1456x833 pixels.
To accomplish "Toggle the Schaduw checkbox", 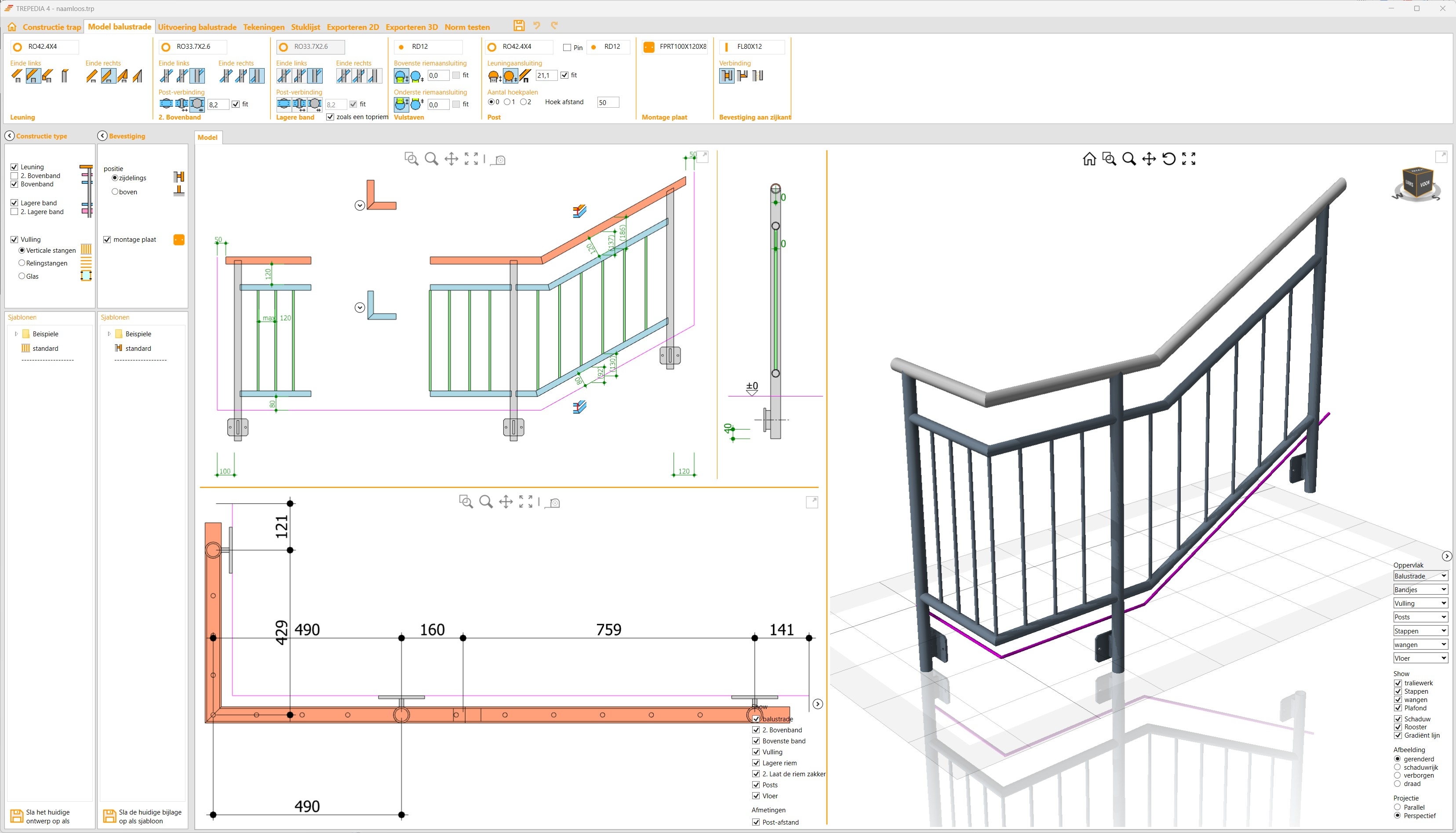I will click(x=1398, y=719).
